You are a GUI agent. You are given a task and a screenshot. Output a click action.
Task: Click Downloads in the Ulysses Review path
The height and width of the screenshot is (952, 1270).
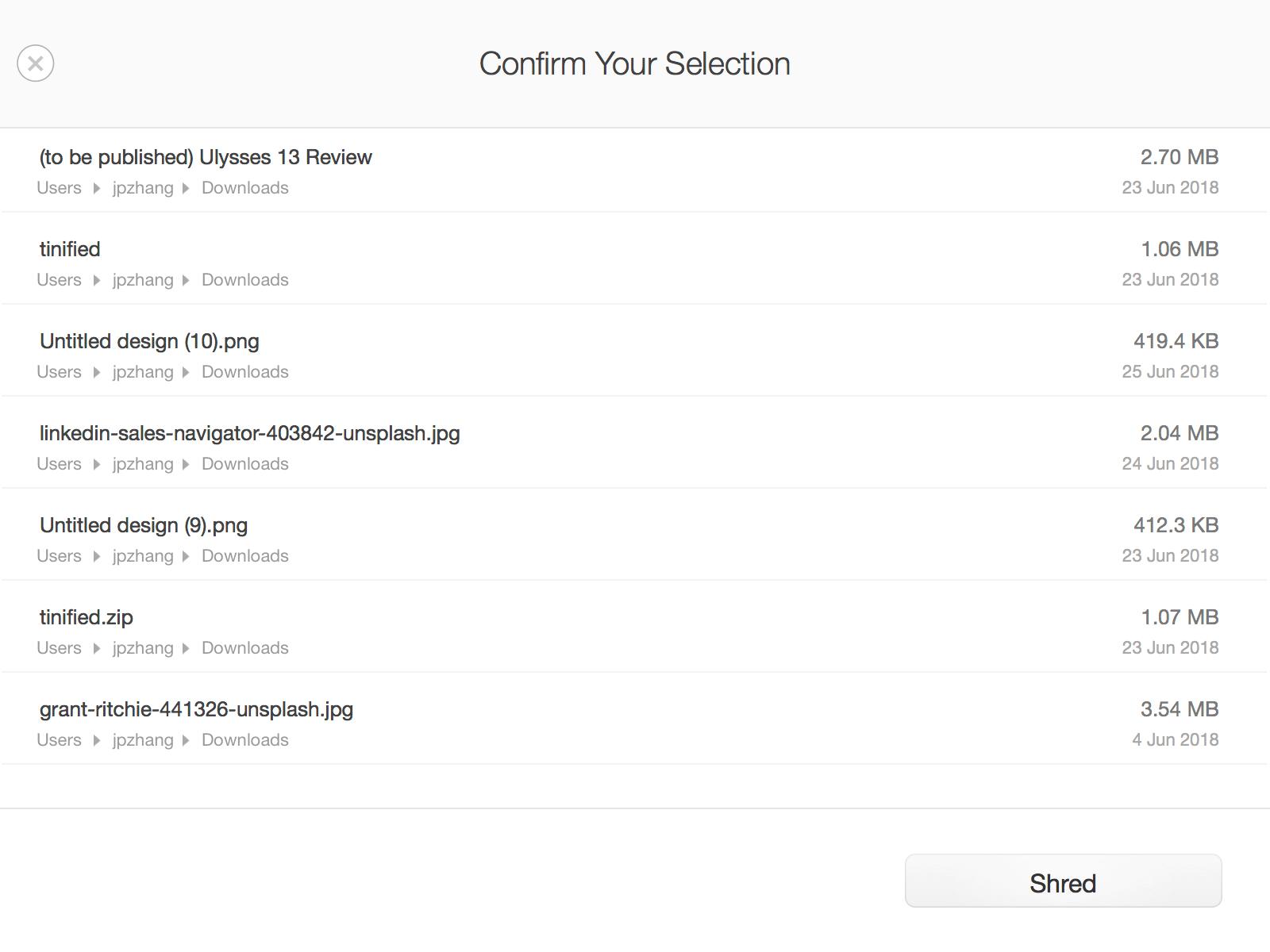tap(245, 188)
